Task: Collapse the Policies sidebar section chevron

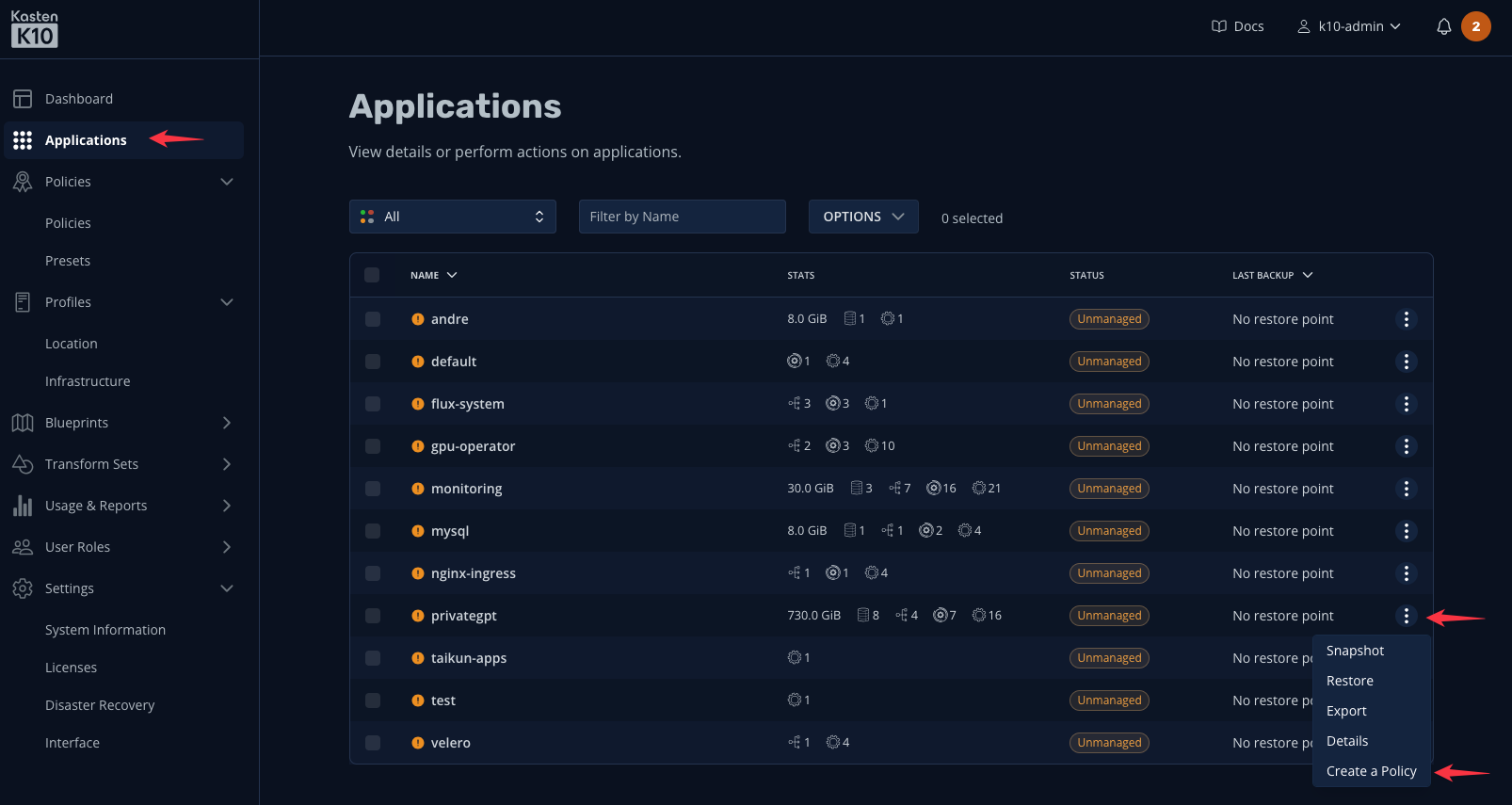Action: [227, 182]
